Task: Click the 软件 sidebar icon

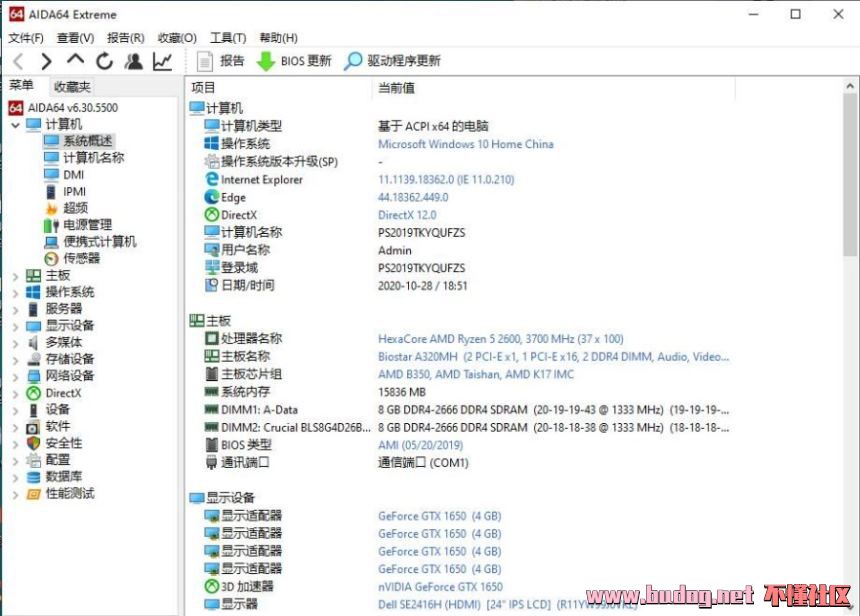Action: tap(33, 427)
